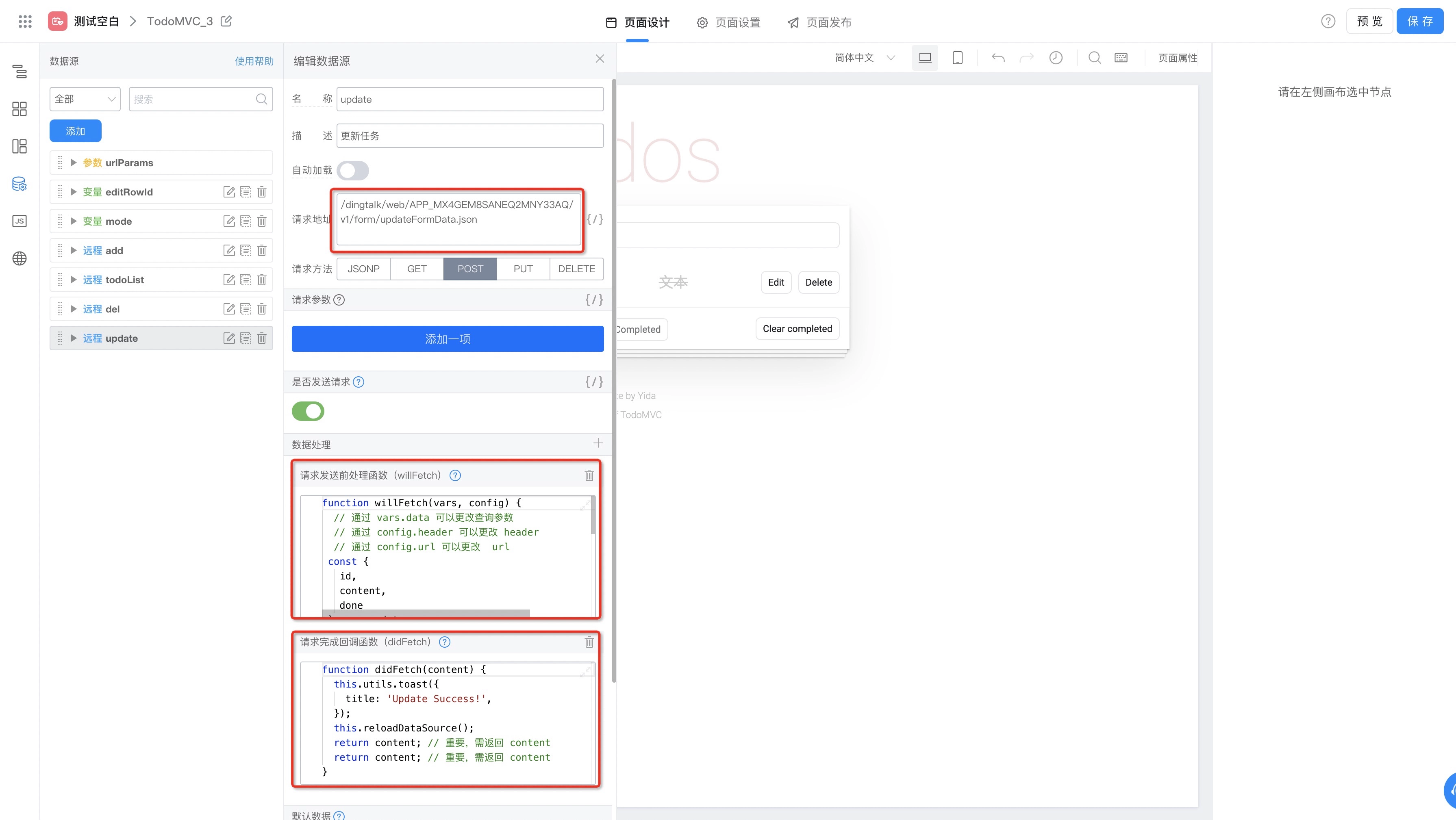
Task: Delete the willFetch function with trash icon
Action: pyautogui.click(x=589, y=475)
